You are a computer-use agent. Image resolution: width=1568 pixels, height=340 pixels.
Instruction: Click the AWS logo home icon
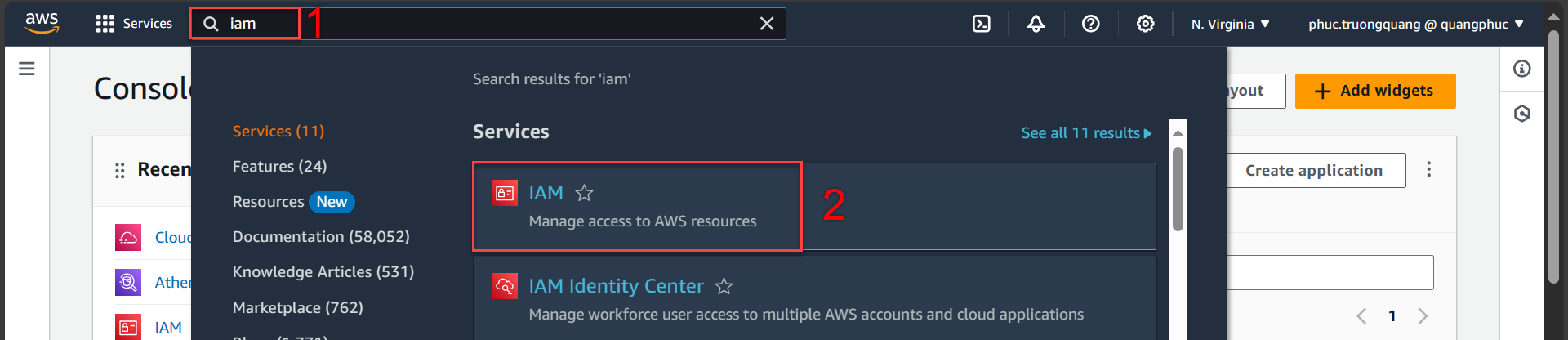click(42, 23)
